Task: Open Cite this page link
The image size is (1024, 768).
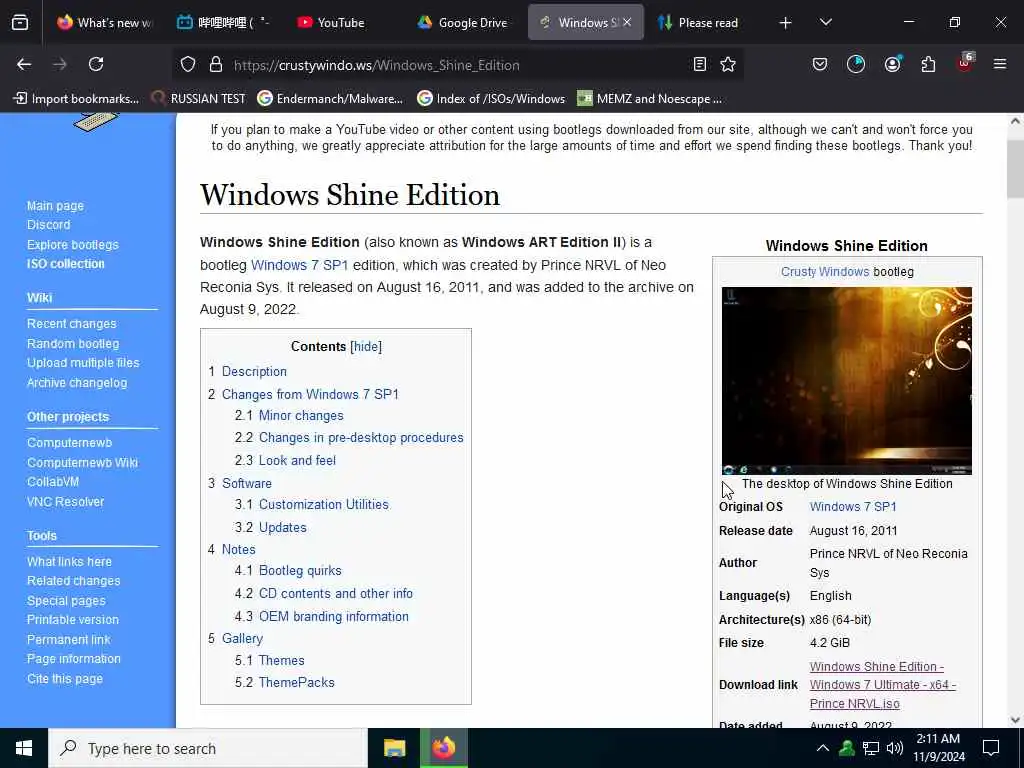Action: coord(65,679)
